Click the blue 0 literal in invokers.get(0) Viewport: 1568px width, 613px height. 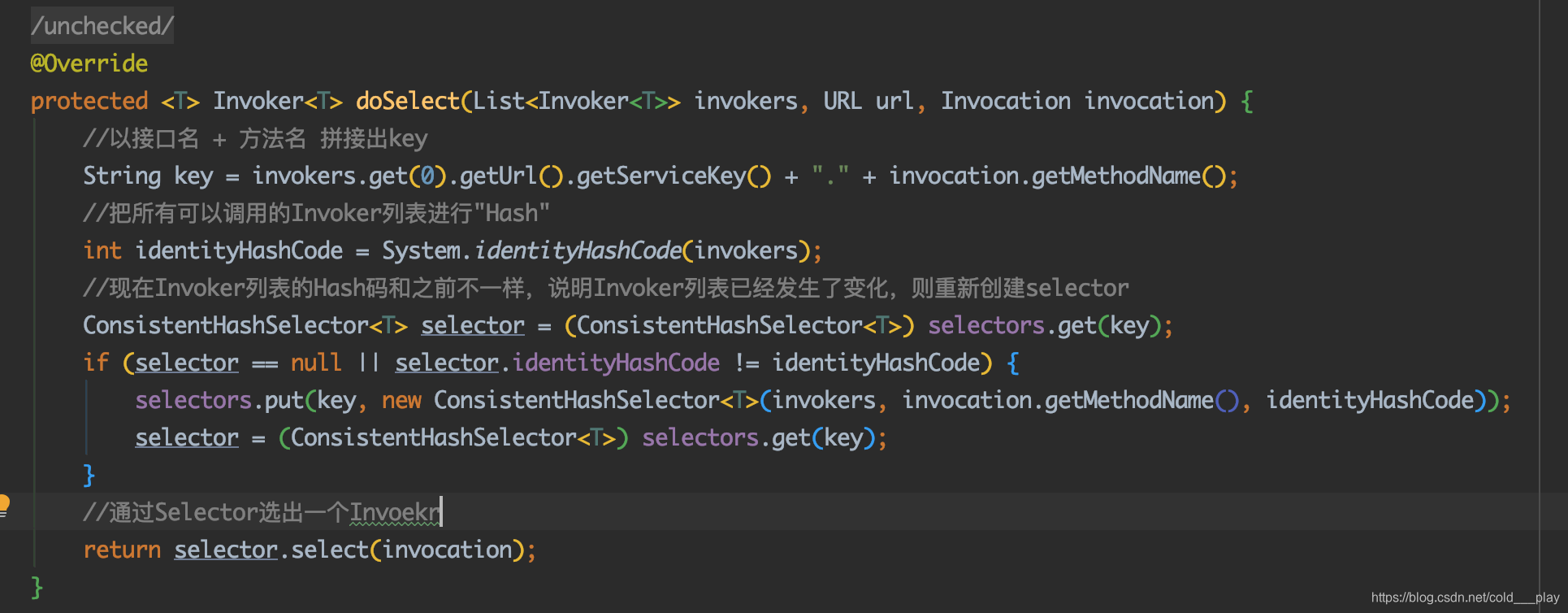pyautogui.click(x=427, y=176)
